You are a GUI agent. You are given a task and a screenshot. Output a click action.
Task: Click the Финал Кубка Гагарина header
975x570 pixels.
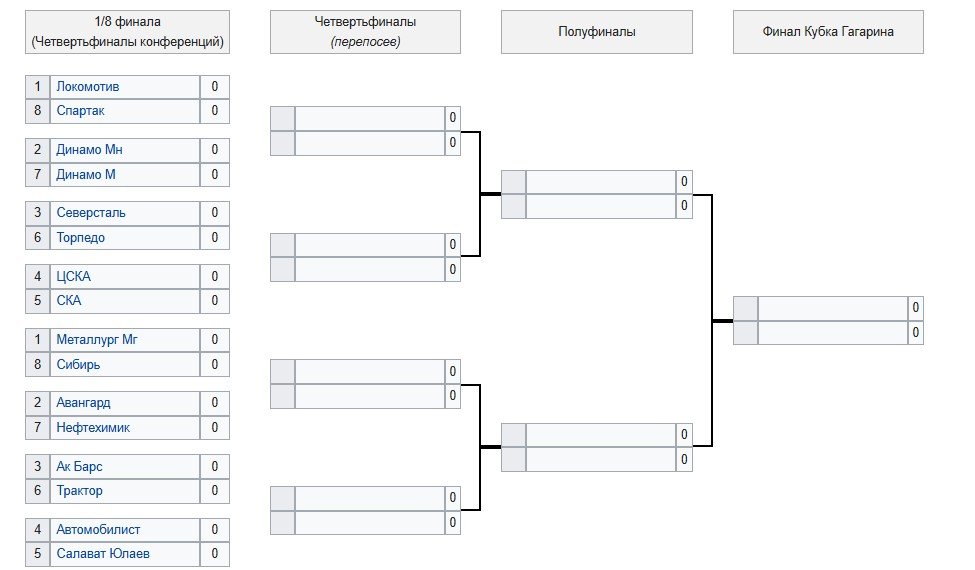[x=828, y=32]
